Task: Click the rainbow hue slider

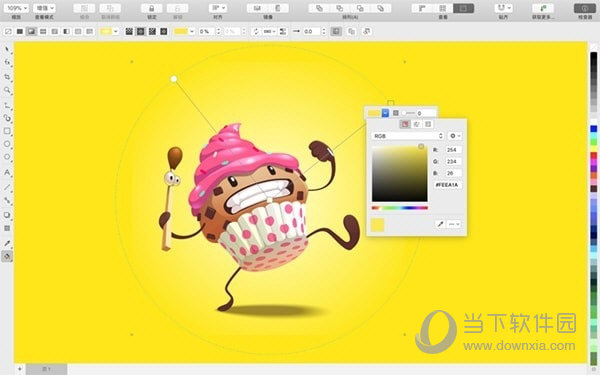Action: 399,208
